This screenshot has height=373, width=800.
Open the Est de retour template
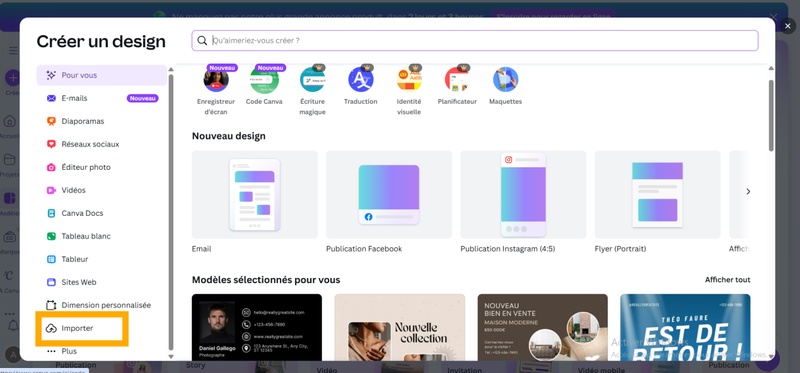pos(685,327)
